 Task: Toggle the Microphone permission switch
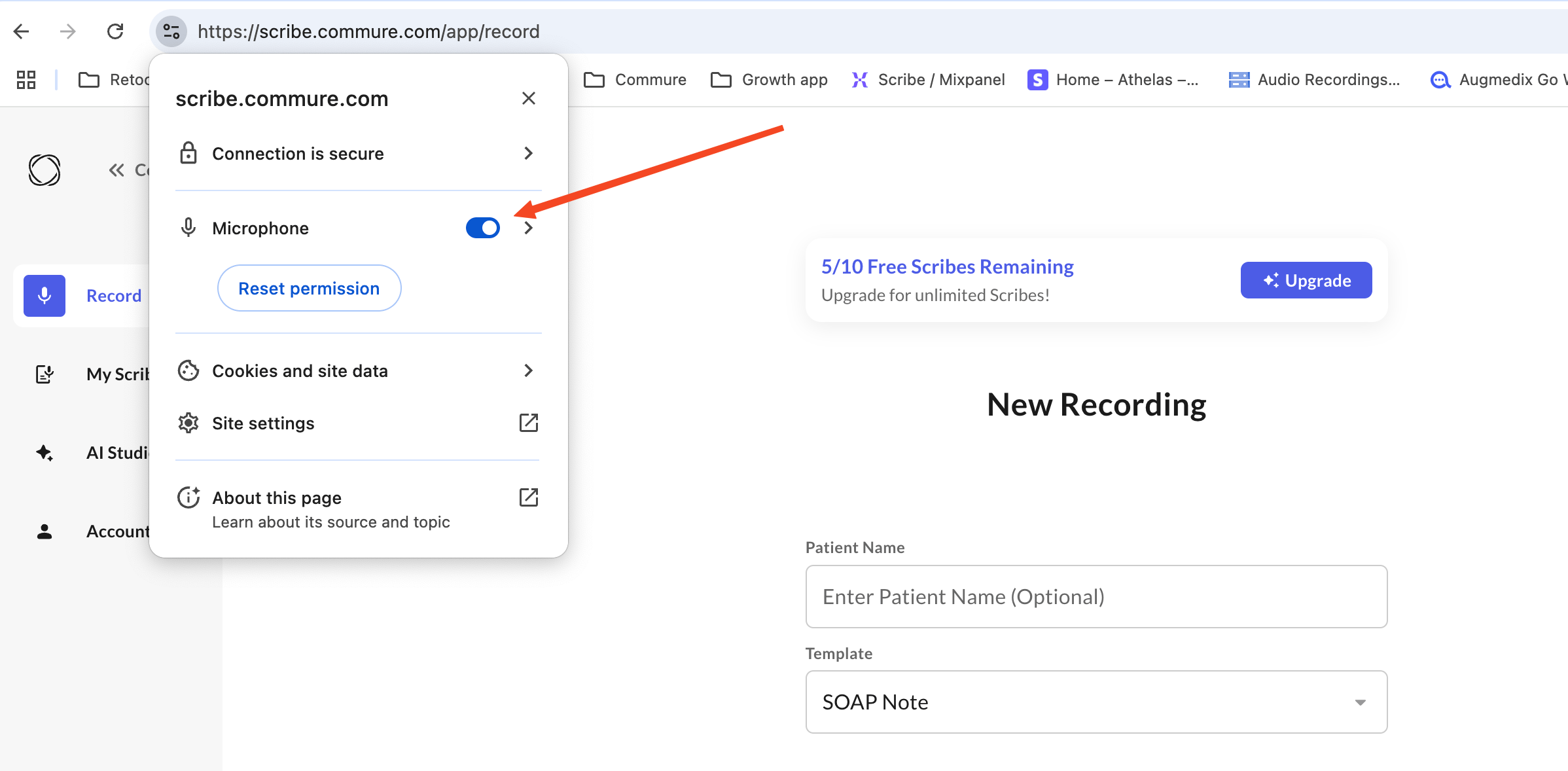[483, 228]
